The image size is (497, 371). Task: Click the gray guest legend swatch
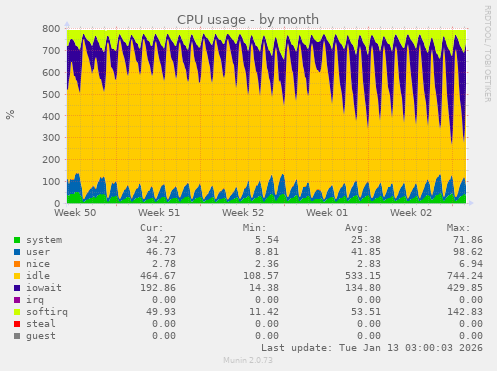[x=17, y=336]
